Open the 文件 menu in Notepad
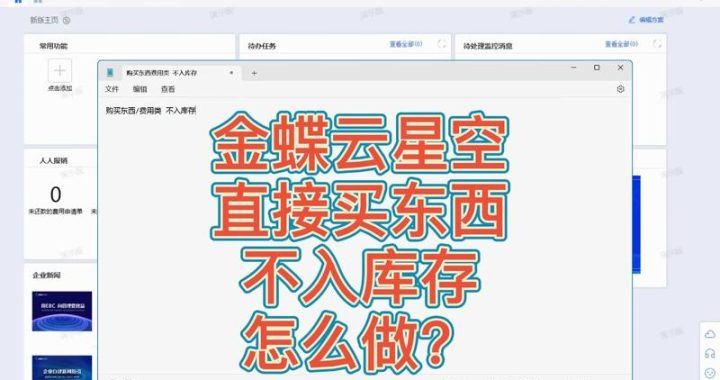The height and width of the screenshot is (380, 720). (112, 89)
